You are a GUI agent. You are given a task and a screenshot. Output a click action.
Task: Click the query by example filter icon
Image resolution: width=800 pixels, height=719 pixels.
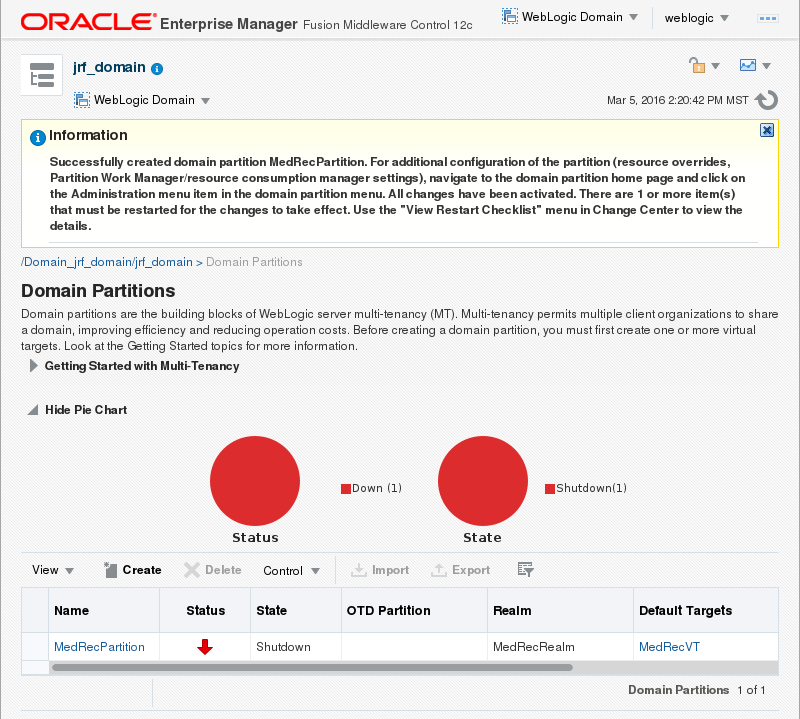tap(526, 569)
